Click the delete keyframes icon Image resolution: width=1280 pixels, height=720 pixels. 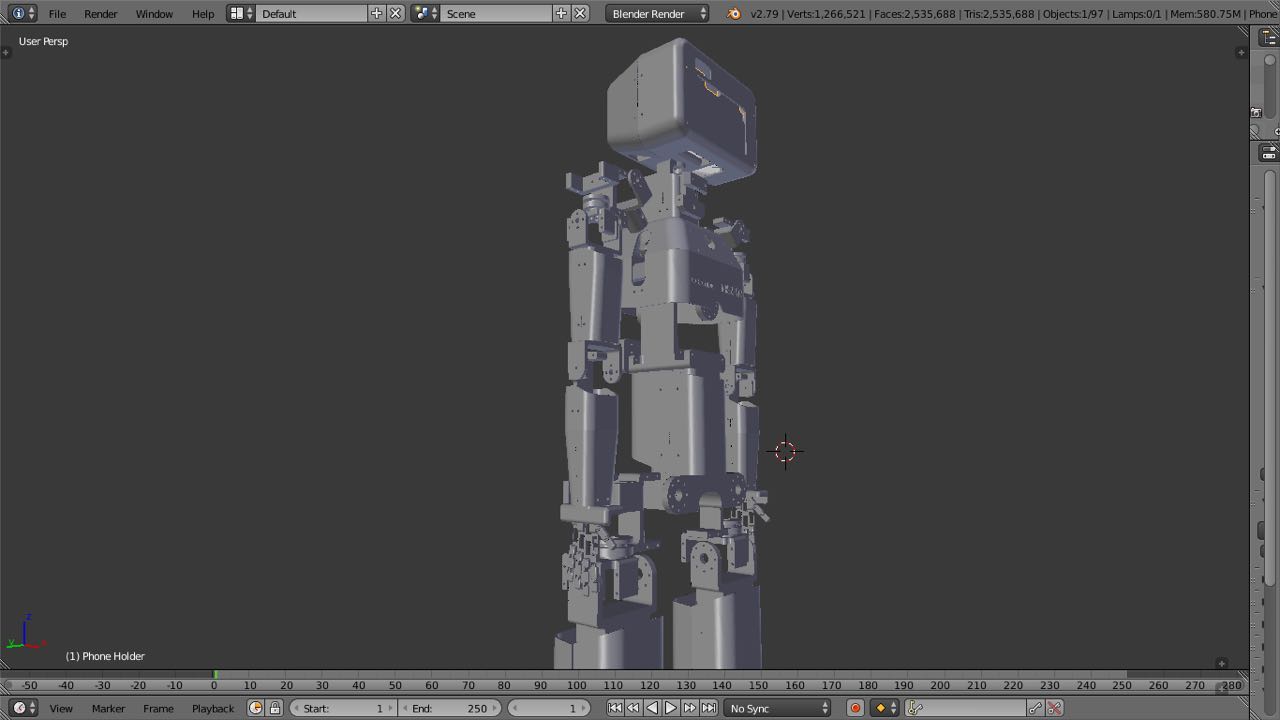(x=1054, y=708)
